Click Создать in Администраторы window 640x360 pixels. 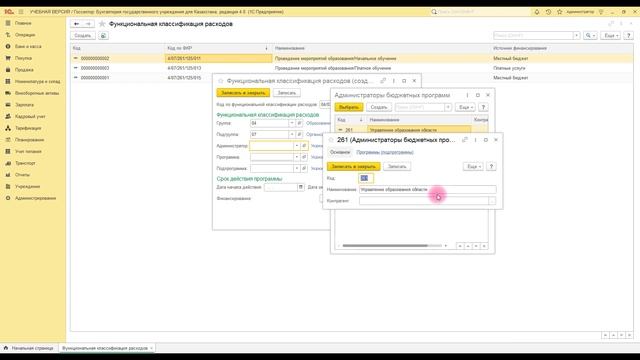pyautogui.click(x=379, y=107)
